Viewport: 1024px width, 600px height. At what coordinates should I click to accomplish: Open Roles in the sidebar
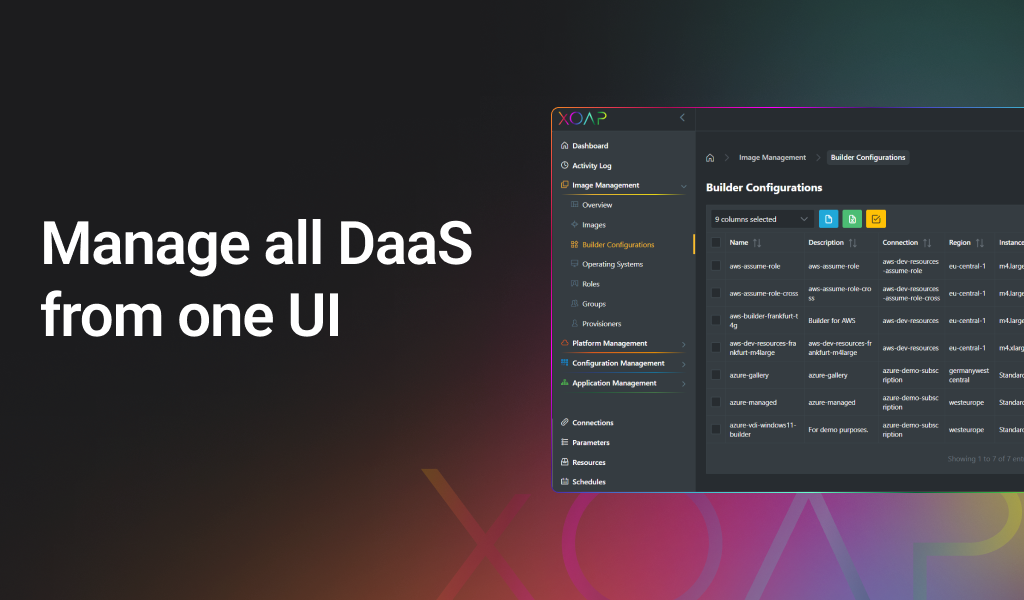pos(590,284)
